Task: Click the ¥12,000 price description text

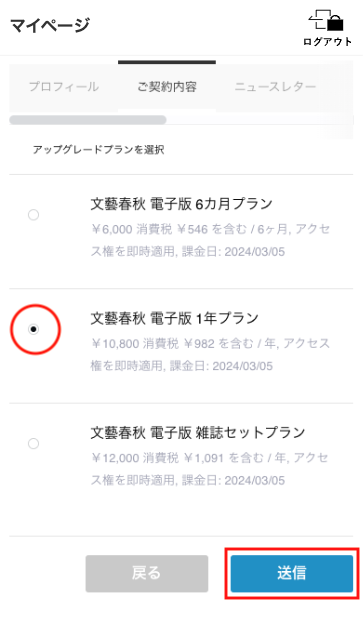Action: 210,469
